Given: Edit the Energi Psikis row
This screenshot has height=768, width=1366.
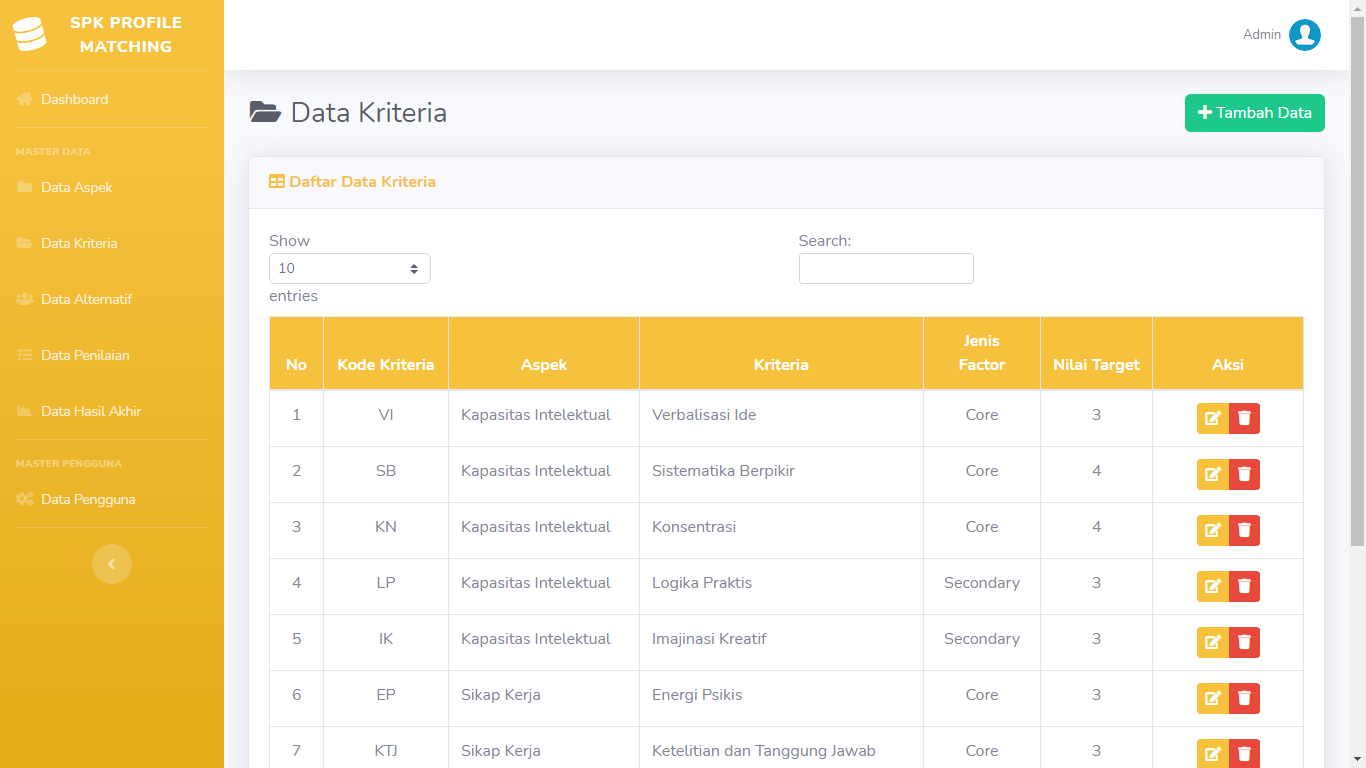Looking at the screenshot, I should 1213,698.
